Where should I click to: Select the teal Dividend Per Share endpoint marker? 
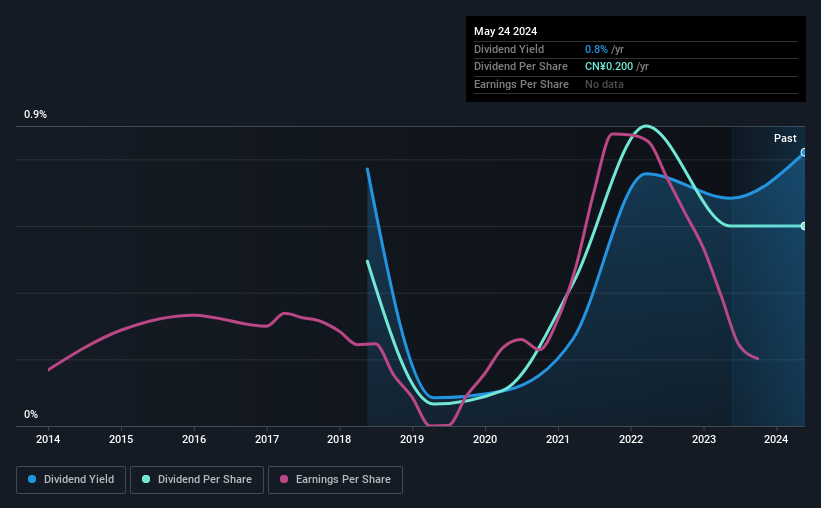point(804,226)
